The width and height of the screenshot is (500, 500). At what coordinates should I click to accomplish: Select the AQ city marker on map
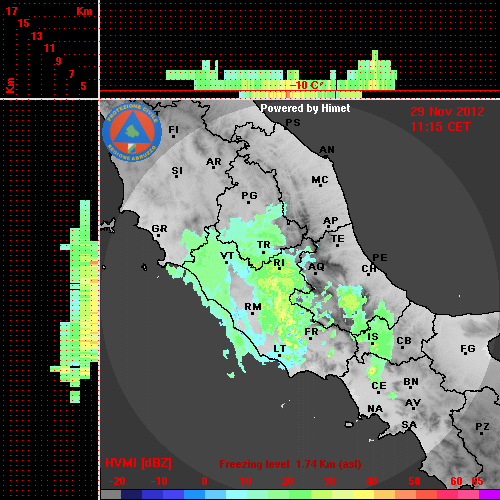pyautogui.click(x=316, y=273)
